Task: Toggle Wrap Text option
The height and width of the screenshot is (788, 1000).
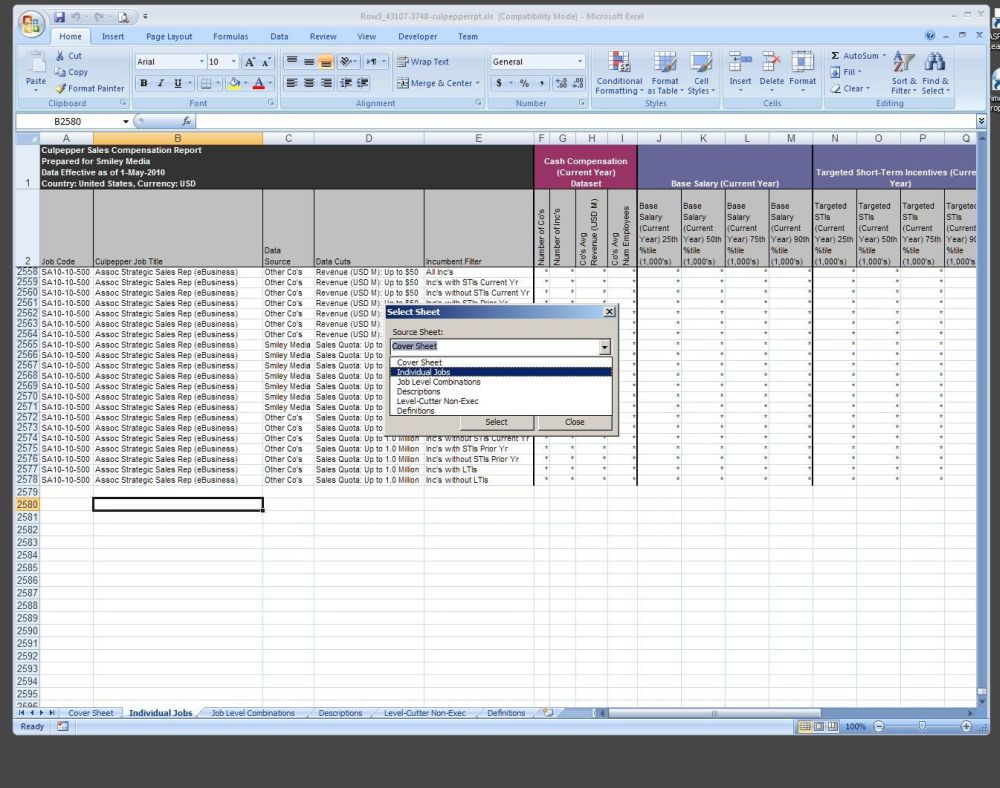Action: [423, 62]
